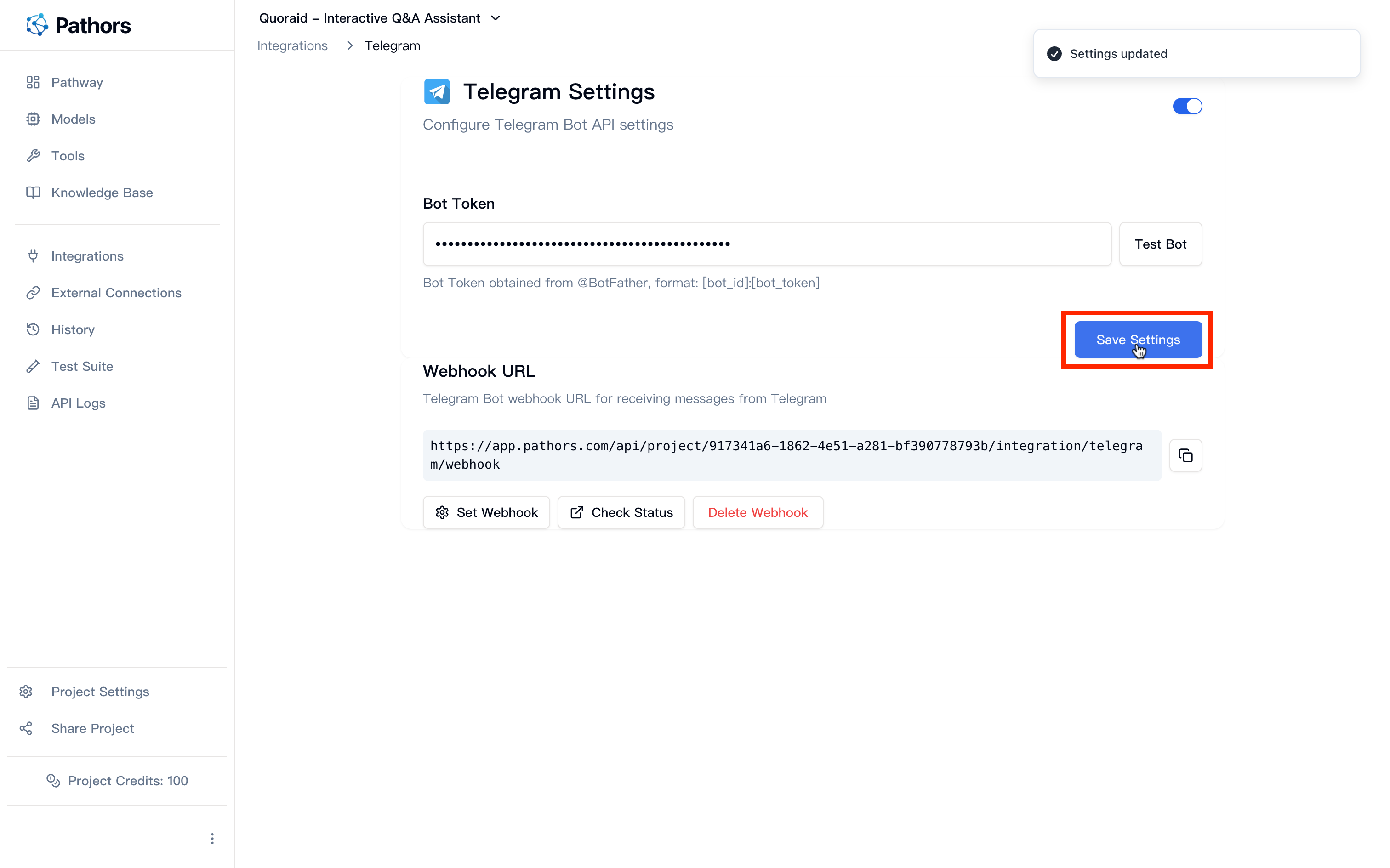Screen dimensions: 1390x868
Task: Delete the Telegram webhook
Action: 758,512
